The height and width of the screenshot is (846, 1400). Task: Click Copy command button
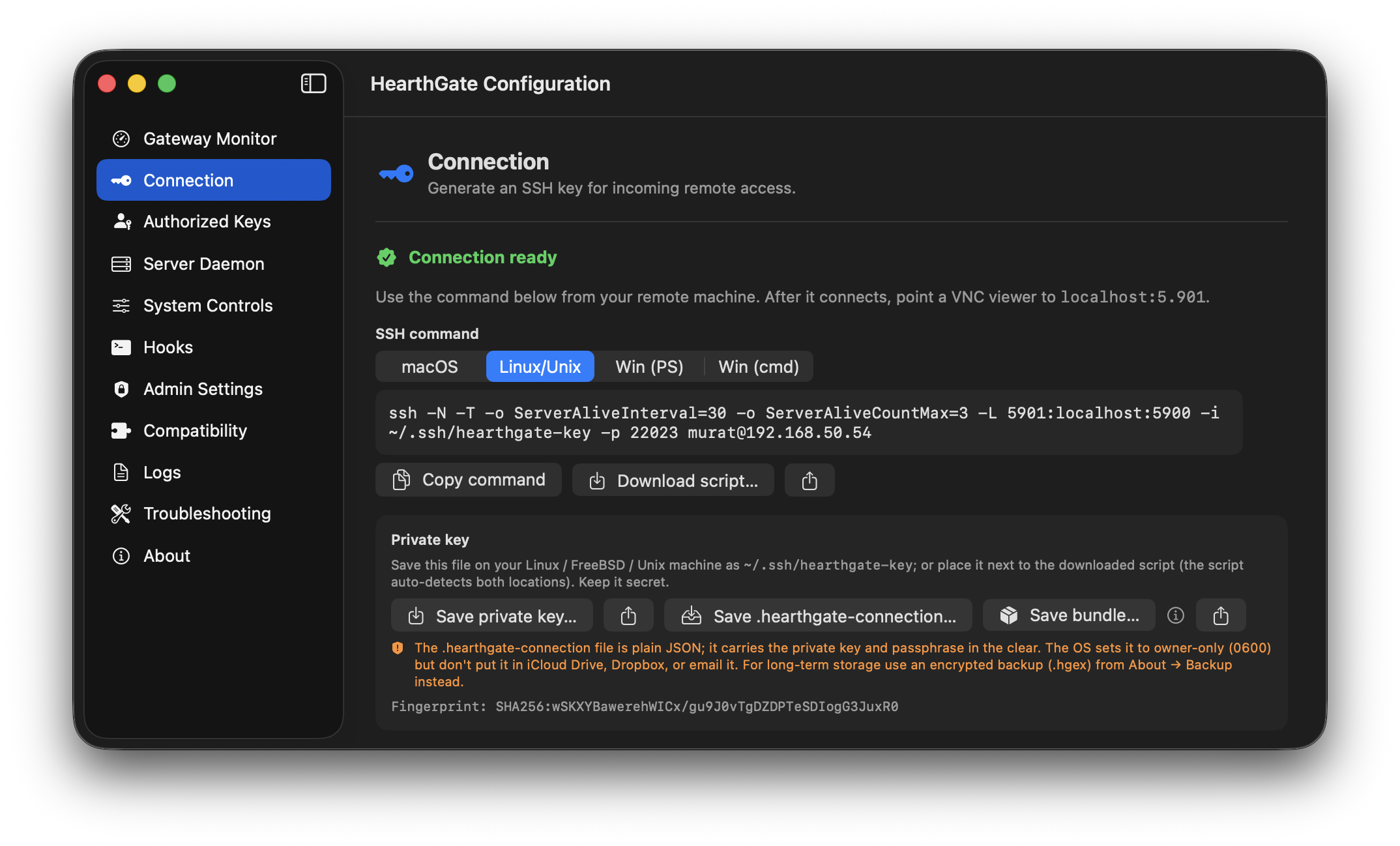469,480
